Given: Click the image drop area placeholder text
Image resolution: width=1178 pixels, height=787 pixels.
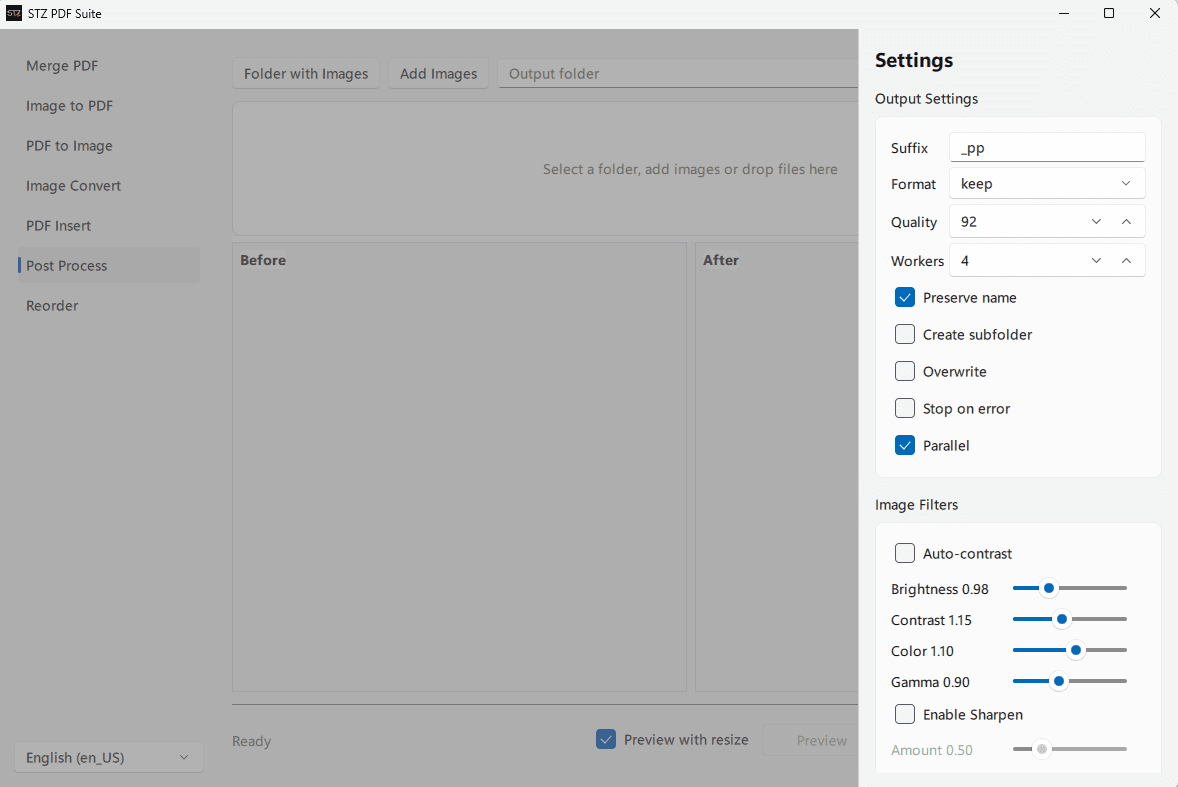Looking at the screenshot, I should (690, 169).
